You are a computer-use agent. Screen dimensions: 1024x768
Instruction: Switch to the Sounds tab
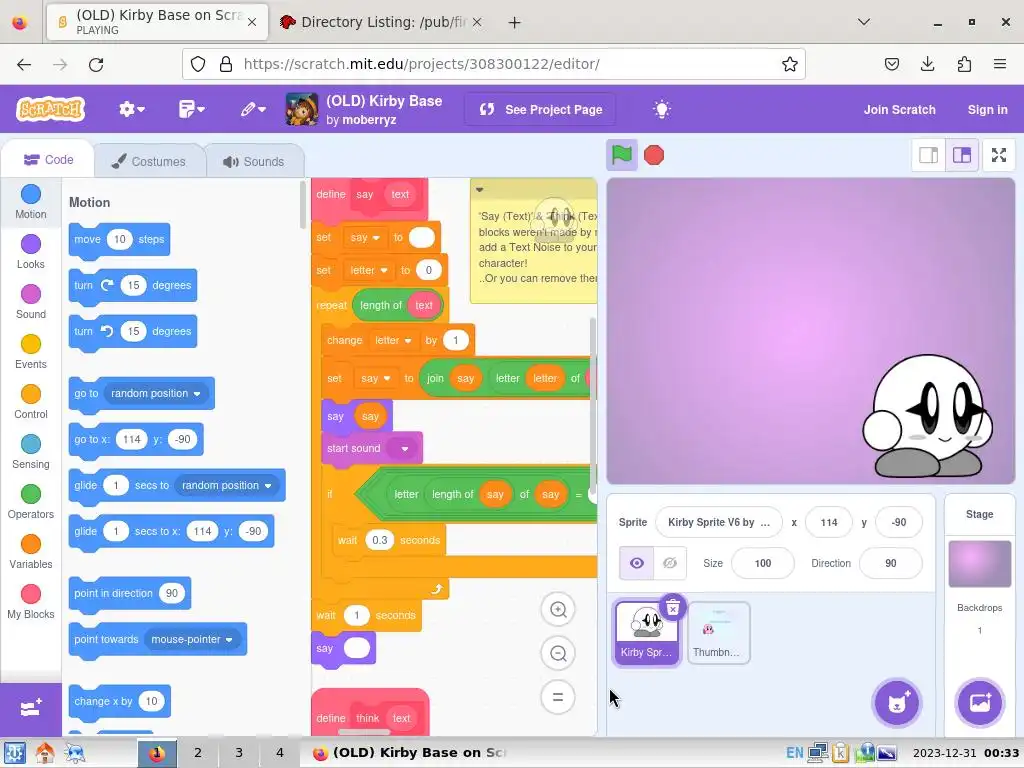pyautogui.click(x=254, y=161)
